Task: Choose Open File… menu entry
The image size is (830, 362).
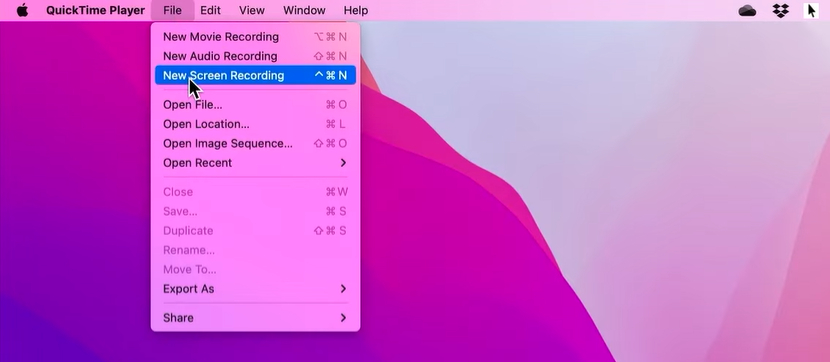Action: [x=255, y=105]
